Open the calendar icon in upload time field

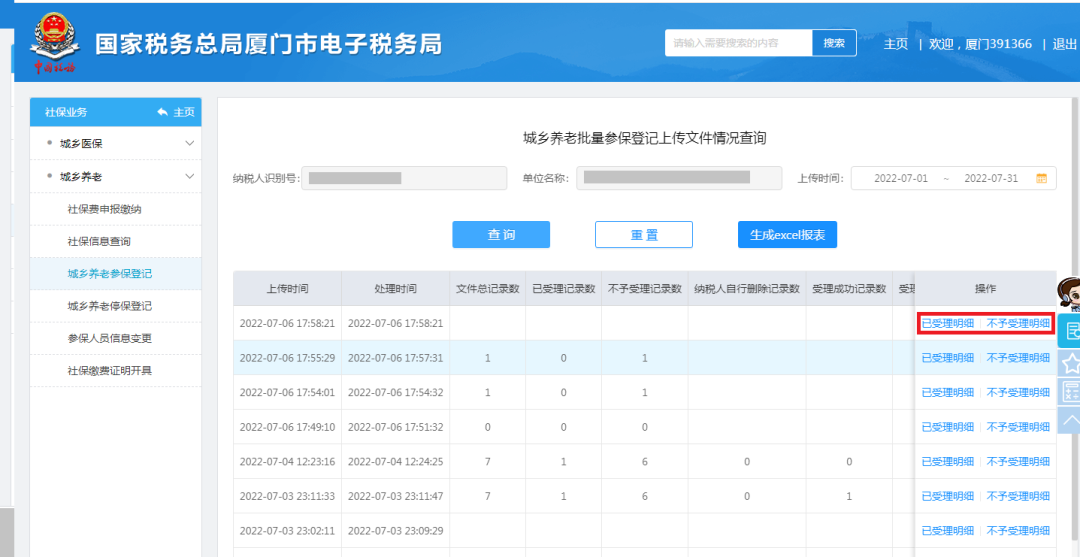point(1041,178)
